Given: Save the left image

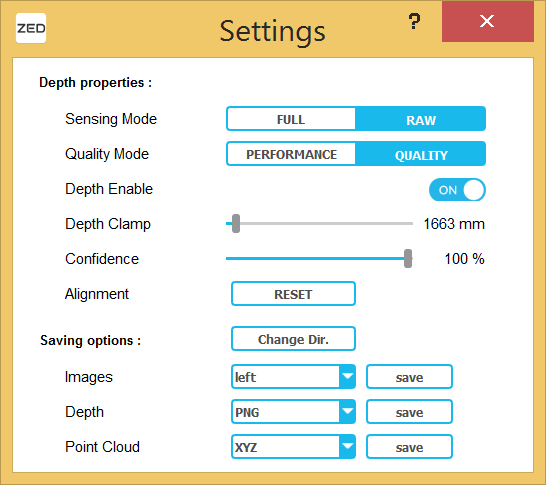Looking at the screenshot, I should (409, 377).
